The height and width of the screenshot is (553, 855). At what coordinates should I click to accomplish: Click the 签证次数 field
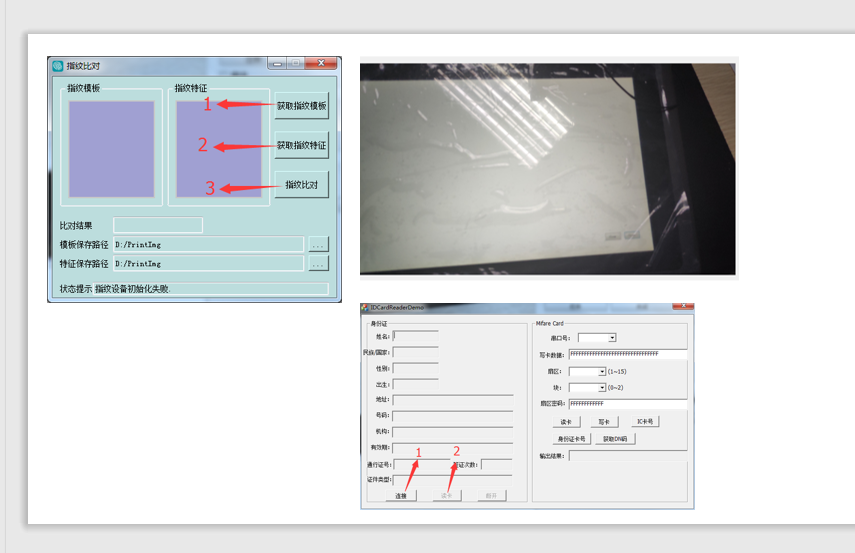497,465
